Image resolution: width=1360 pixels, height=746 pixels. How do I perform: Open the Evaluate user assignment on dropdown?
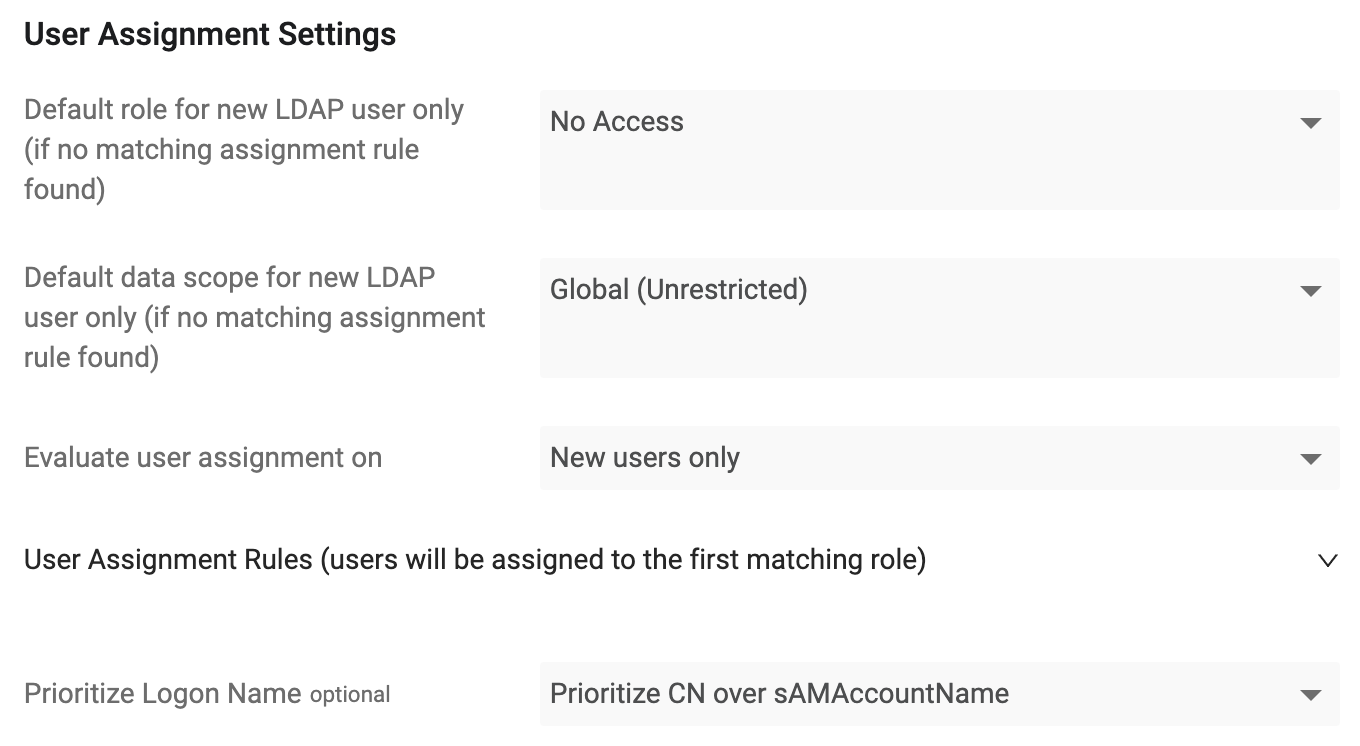click(939, 458)
